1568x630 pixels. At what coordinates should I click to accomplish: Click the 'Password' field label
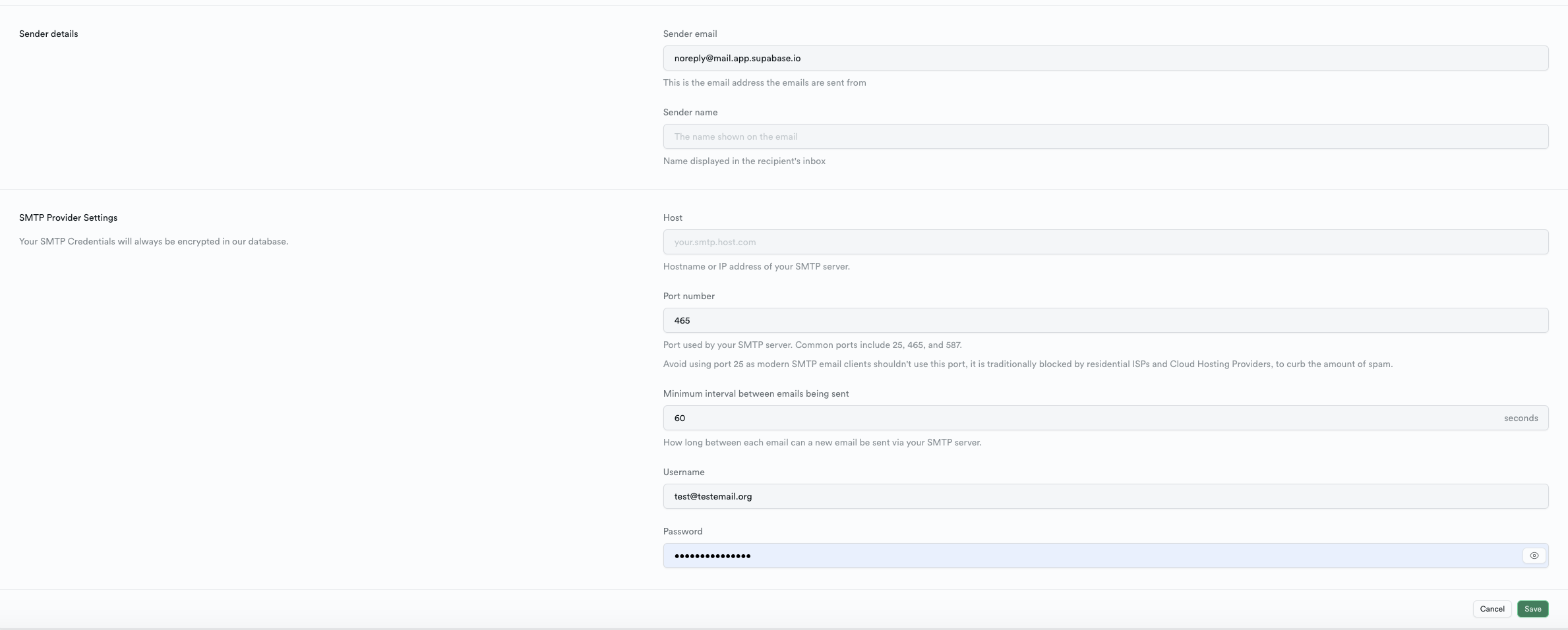click(682, 531)
